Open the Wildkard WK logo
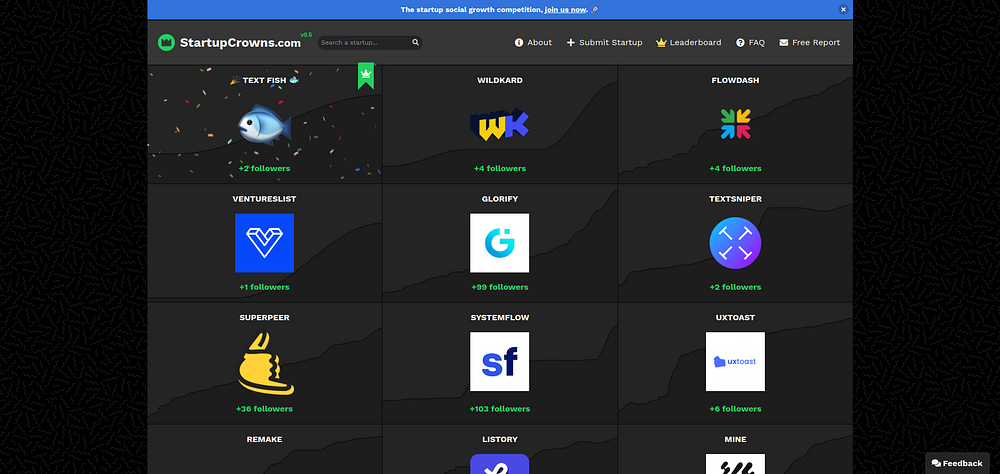Viewport: 1000px width, 474px height. click(499, 124)
